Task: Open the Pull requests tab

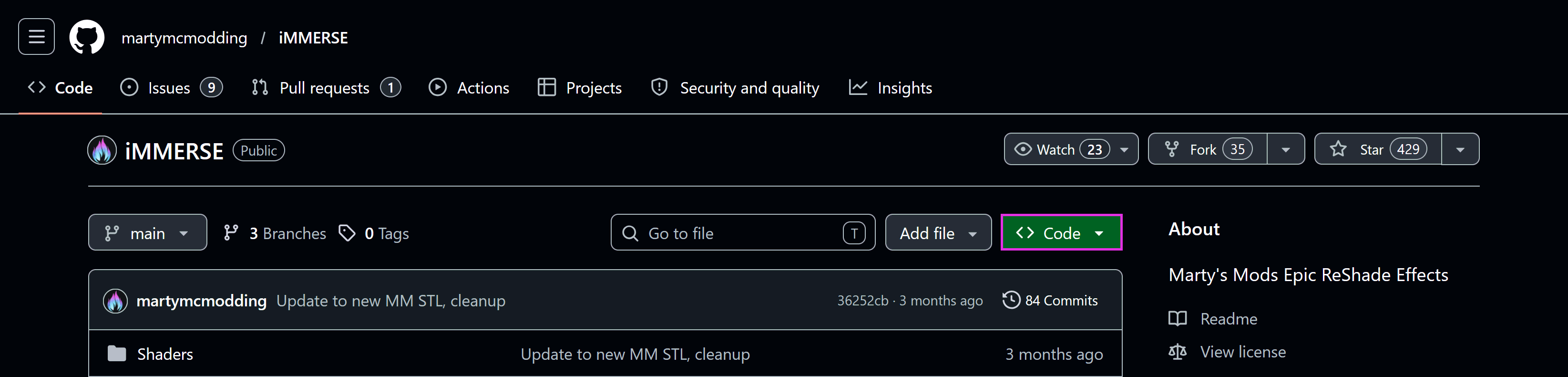Action: pos(326,88)
